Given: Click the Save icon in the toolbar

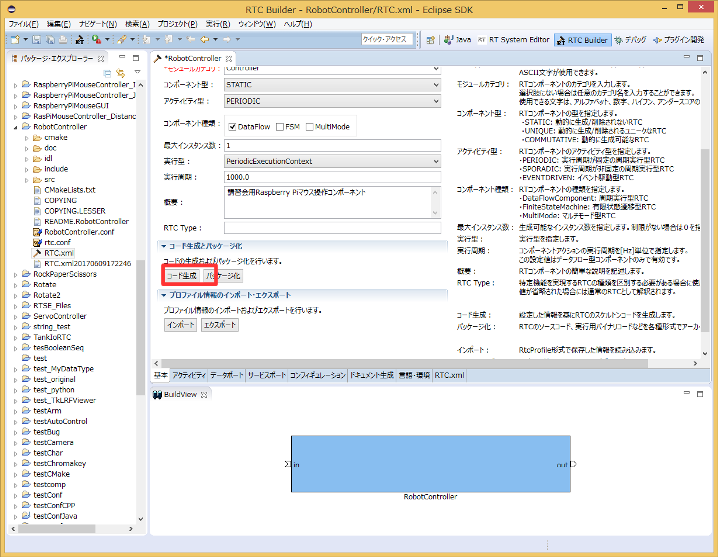Looking at the screenshot, I should tap(36, 40).
